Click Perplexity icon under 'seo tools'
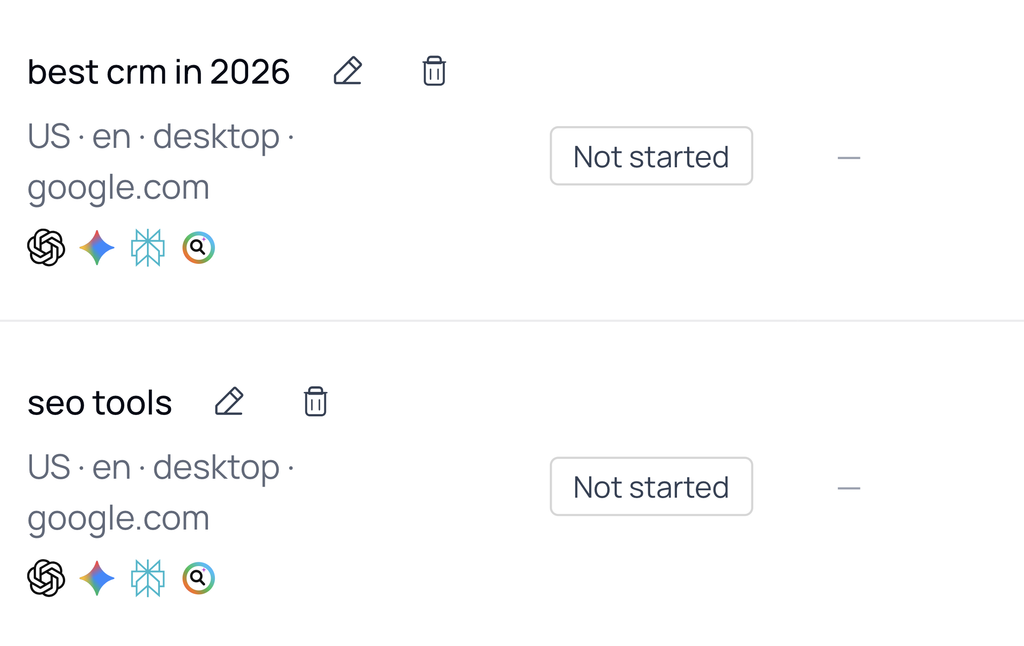 (148, 579)
